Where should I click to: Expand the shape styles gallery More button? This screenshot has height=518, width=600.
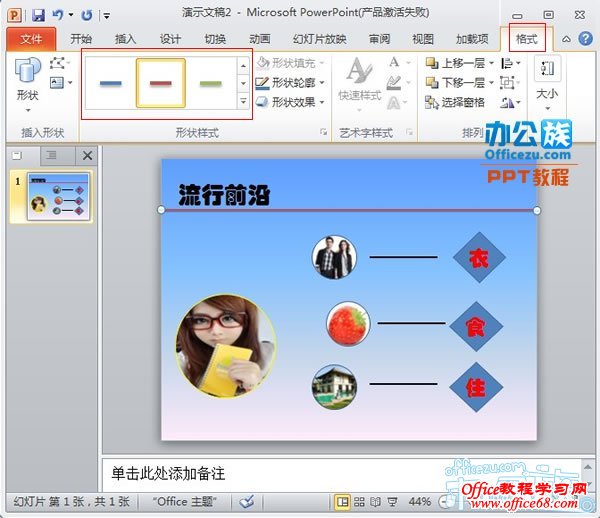click(243, 101)
